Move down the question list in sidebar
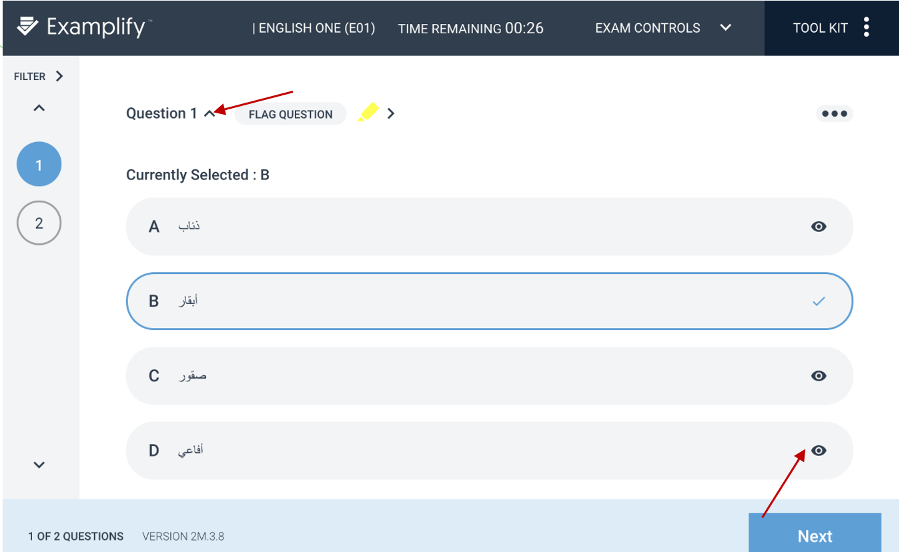 39,465
